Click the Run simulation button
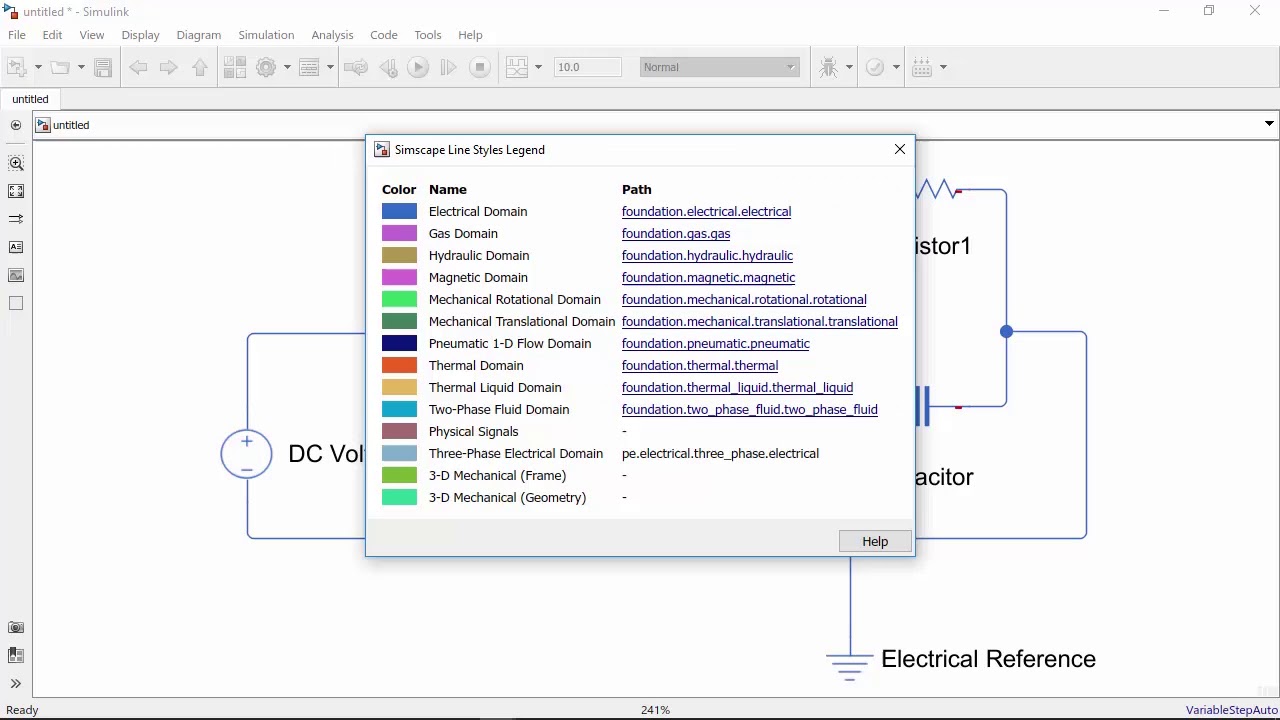Viewport: 1280px width, 720px height. click(x=418, y=67)
